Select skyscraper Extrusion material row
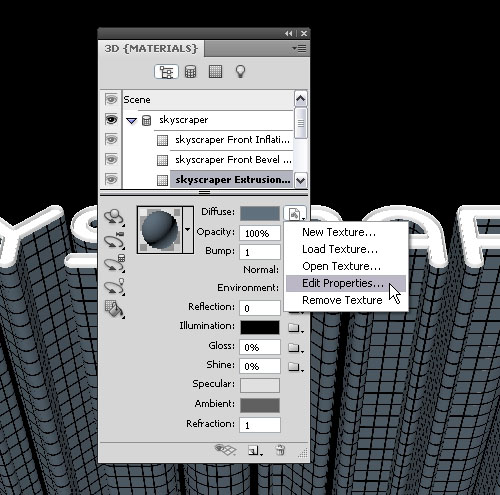Viewport: 500px width, 495px height. 232,180
